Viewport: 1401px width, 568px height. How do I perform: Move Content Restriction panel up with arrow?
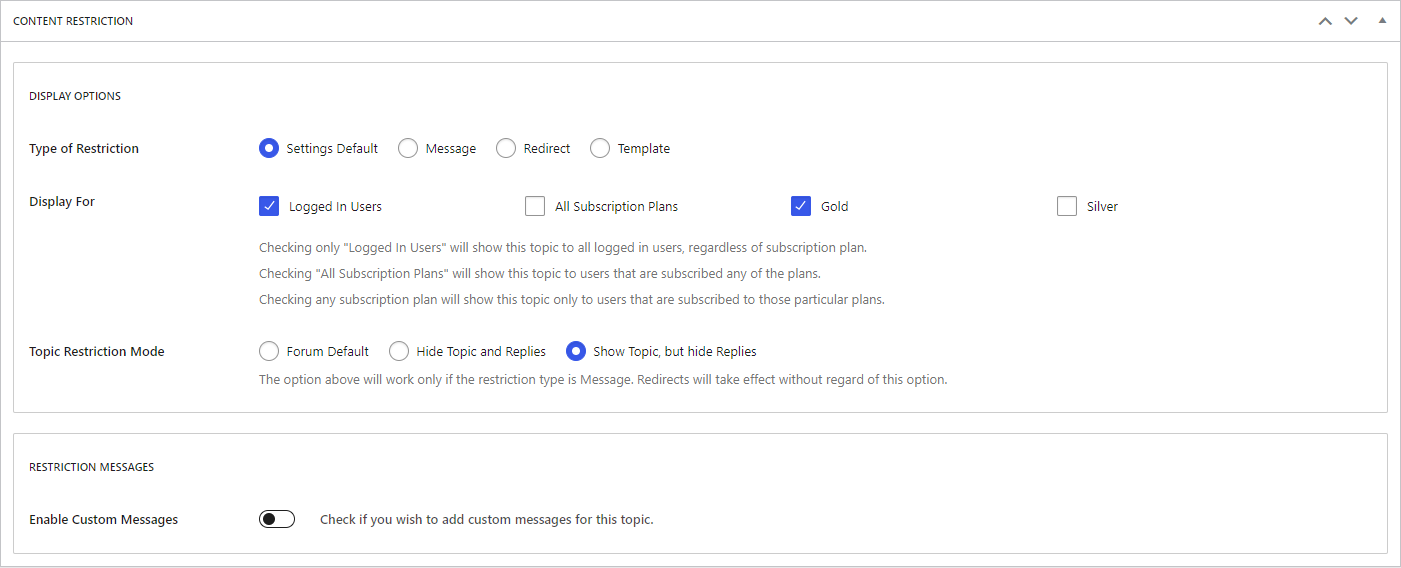(1325, 21)
